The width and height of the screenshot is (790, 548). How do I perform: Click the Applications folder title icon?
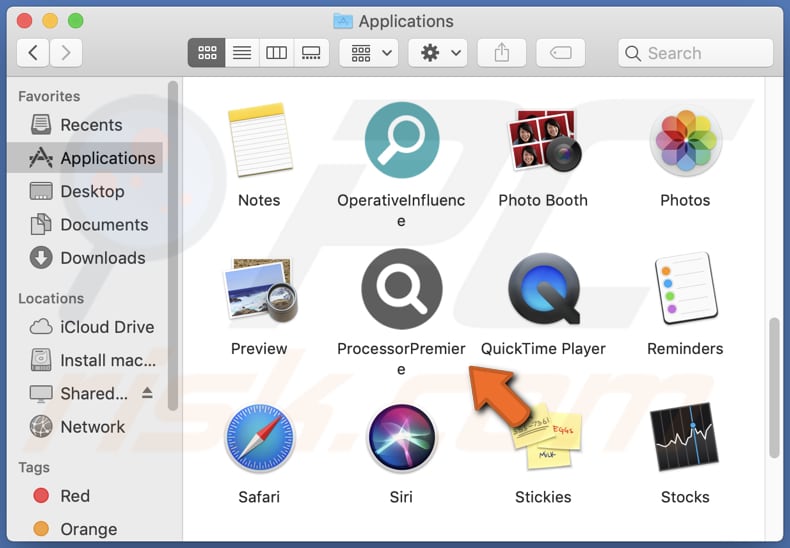[x=343, y=21]
